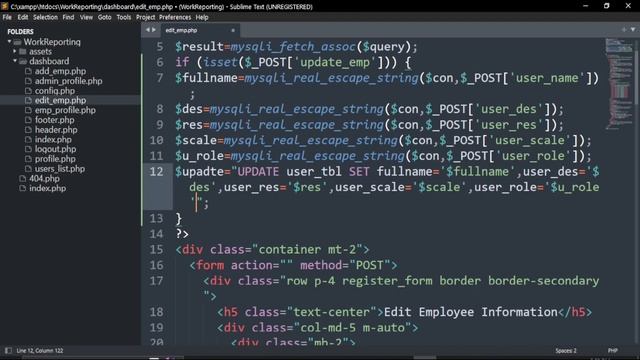Screen dimensions: 640x360
Task: Select the dashboard folder
Action: (x=49, y=61)
